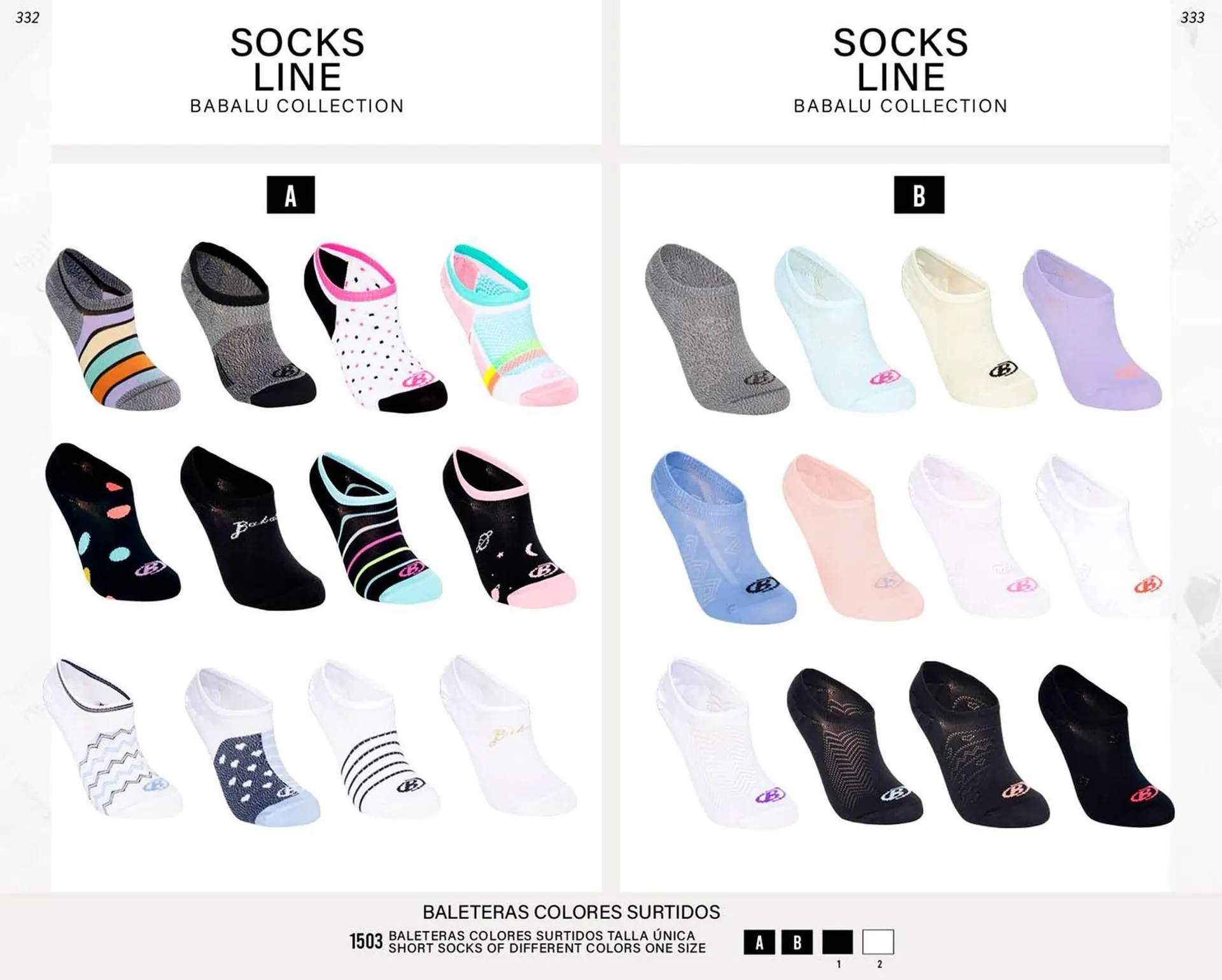Viewport: 1222px width, 980px height.
Task: Click the black sock with colorful dots
Action: [112, 522]
